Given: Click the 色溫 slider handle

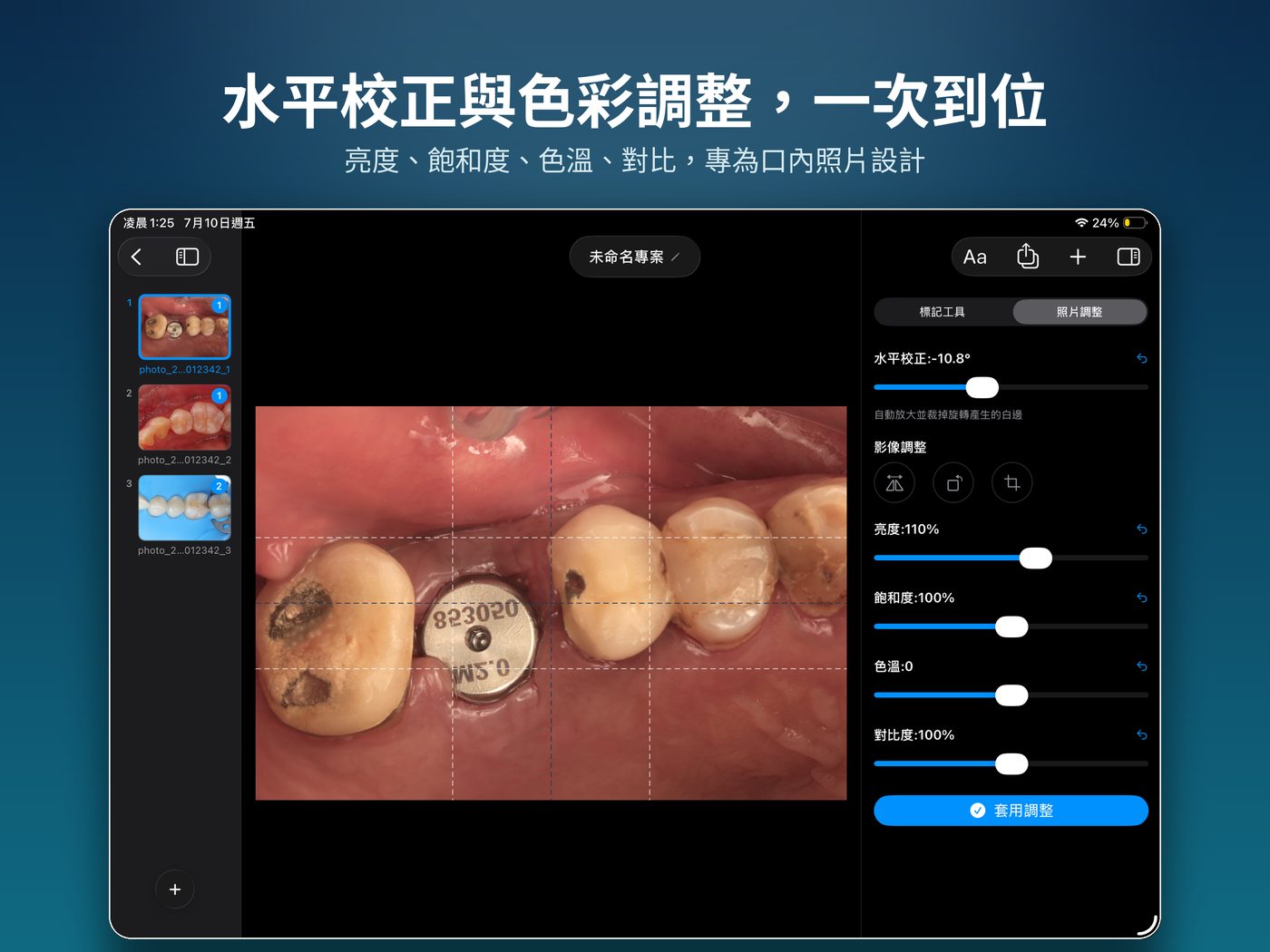Looking at the screenshot, I should coord(1011,695).
